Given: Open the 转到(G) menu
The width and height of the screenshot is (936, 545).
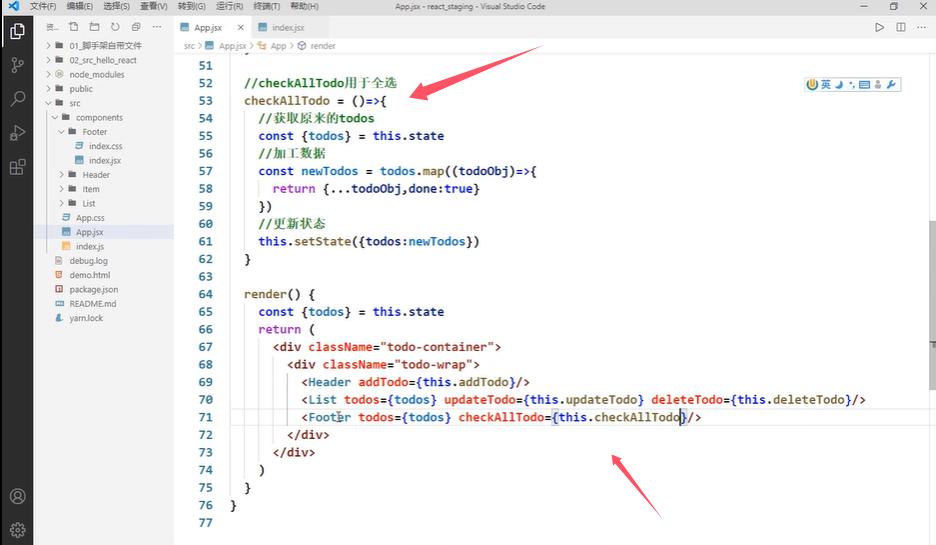Looking at the screenshot, I should click(x=192, y=6).
